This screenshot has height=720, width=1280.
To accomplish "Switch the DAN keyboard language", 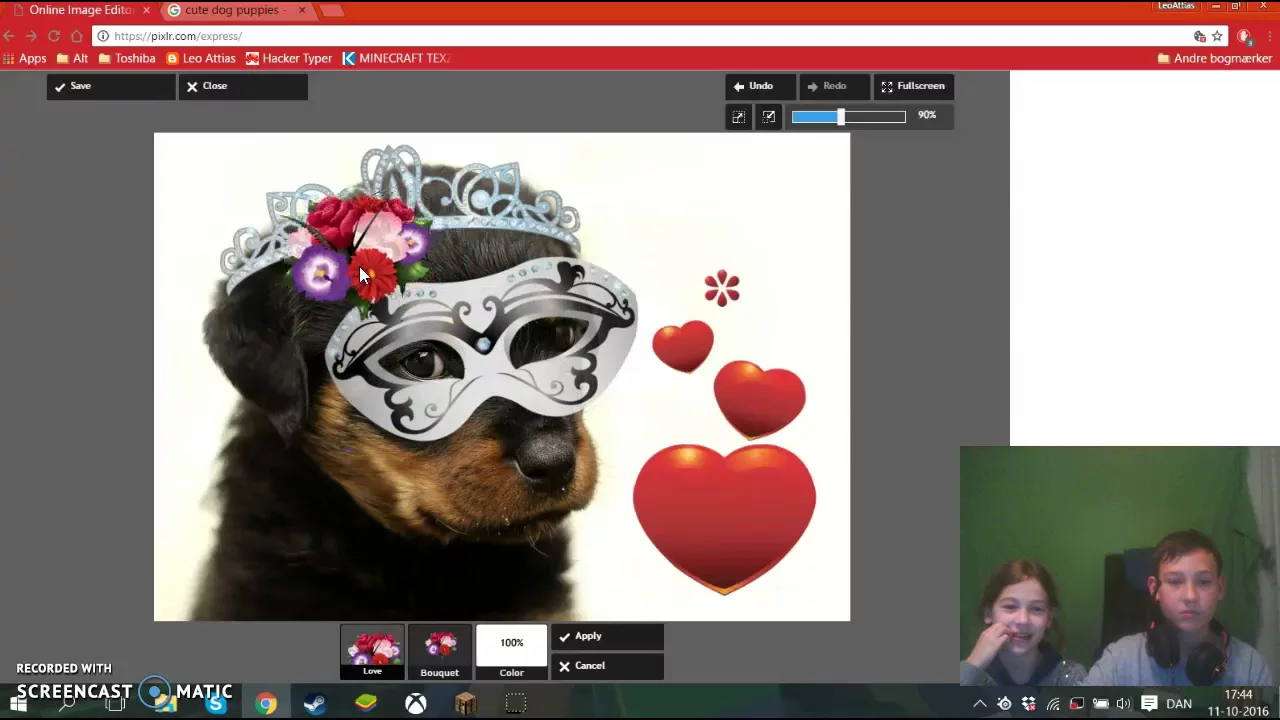I will coord(1179,704).
